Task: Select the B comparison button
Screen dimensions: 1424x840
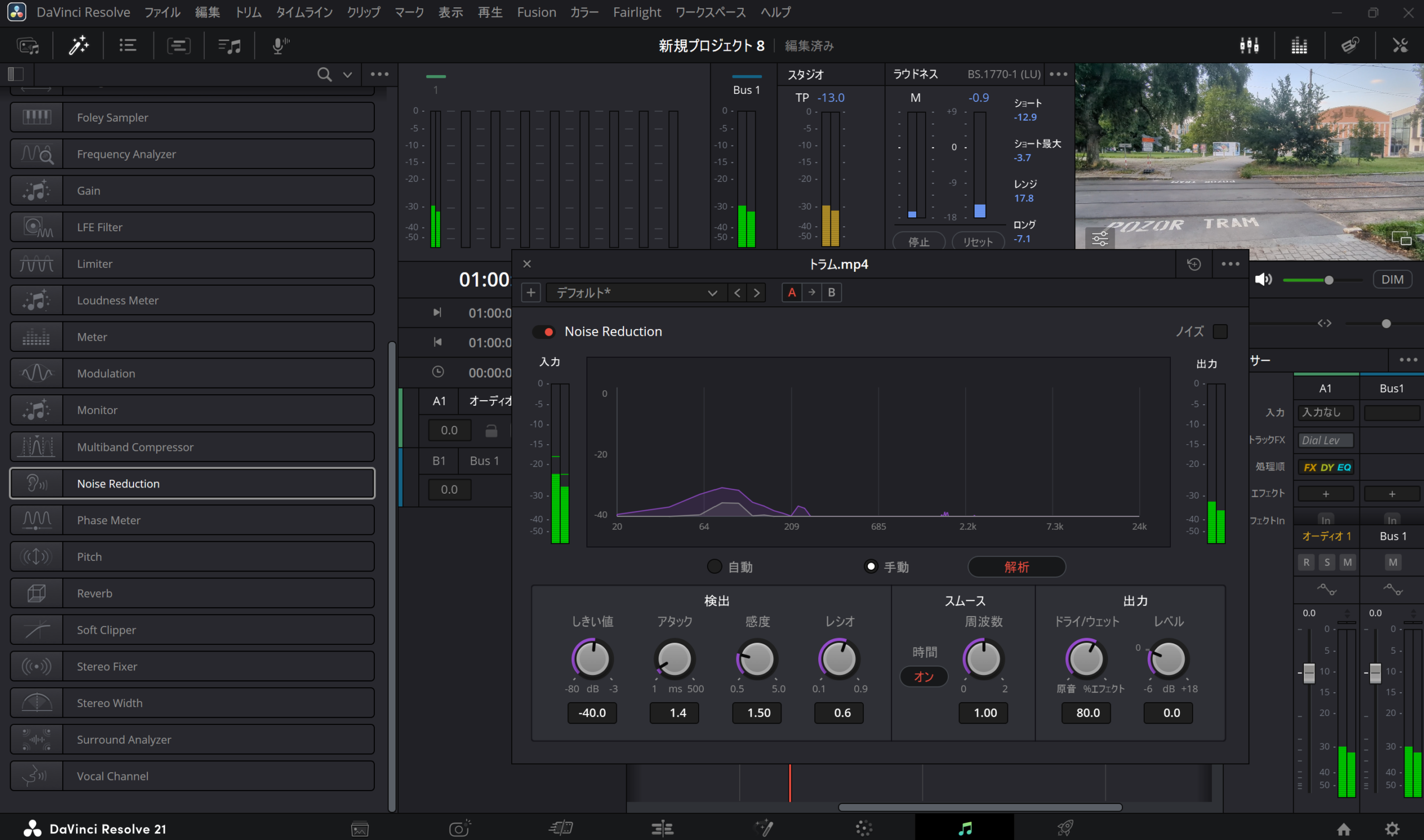Action: [831, 292]
